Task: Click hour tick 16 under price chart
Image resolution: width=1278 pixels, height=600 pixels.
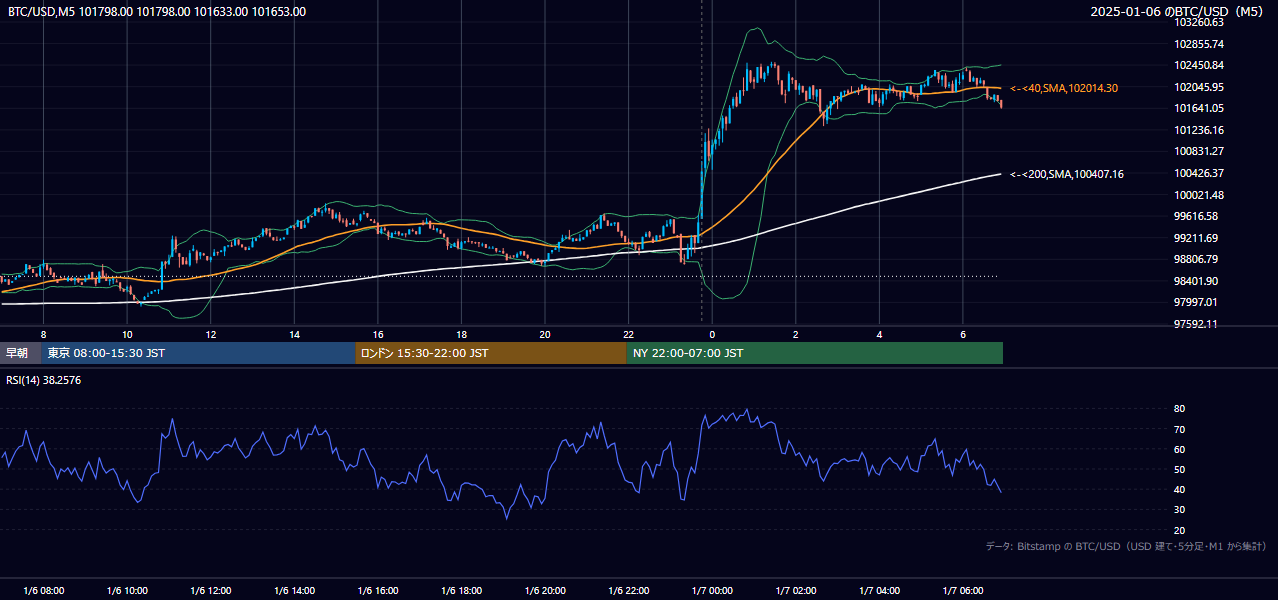Action: [x=378, y=334]
